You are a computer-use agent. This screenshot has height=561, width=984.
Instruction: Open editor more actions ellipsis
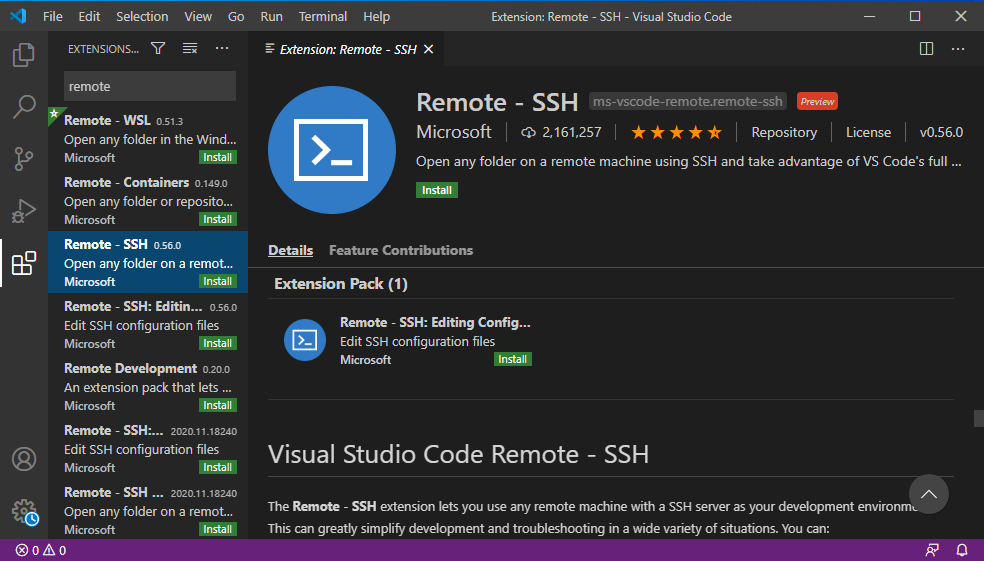958,49
